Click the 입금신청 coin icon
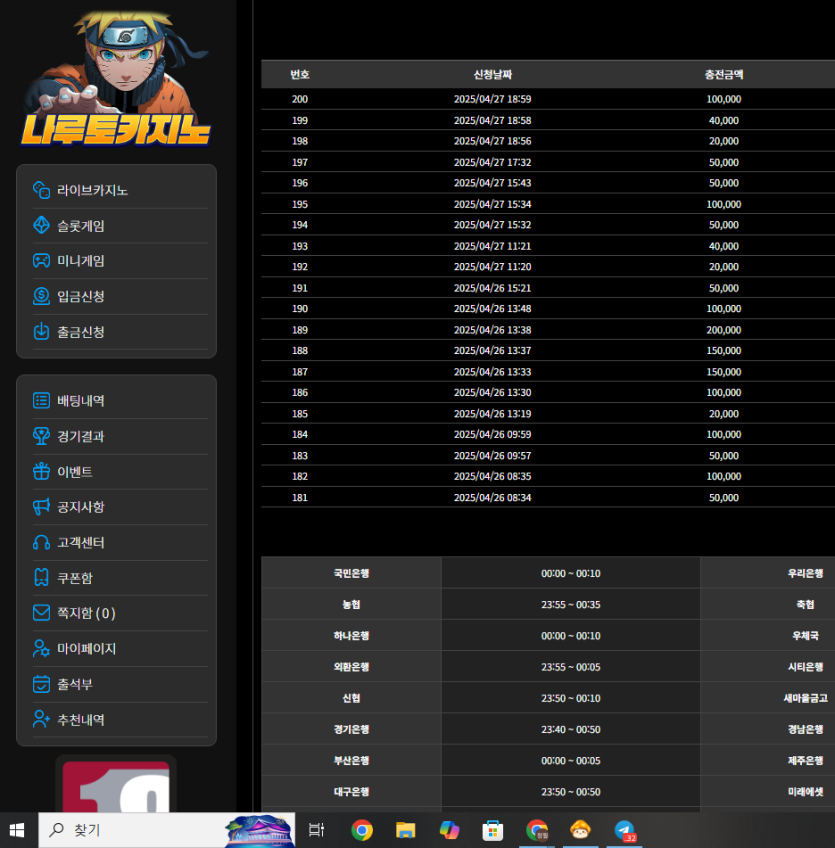This screenshot has width=835, height=848. click(x=41, y=296)
